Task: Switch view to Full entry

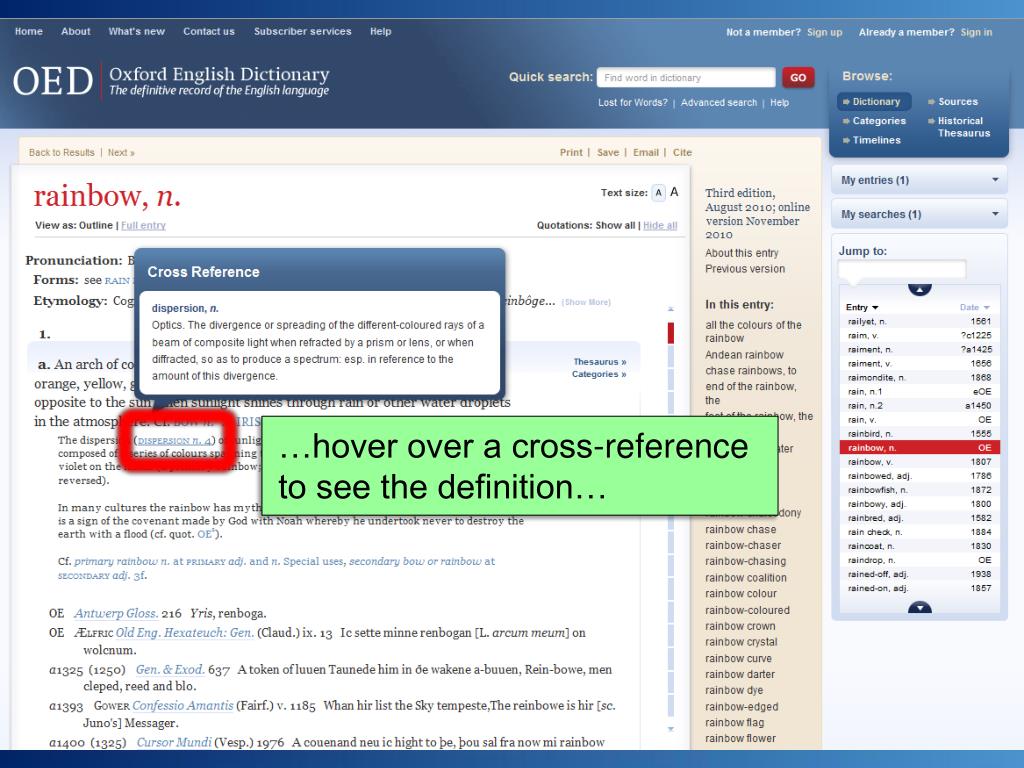Action: (143, 225)
